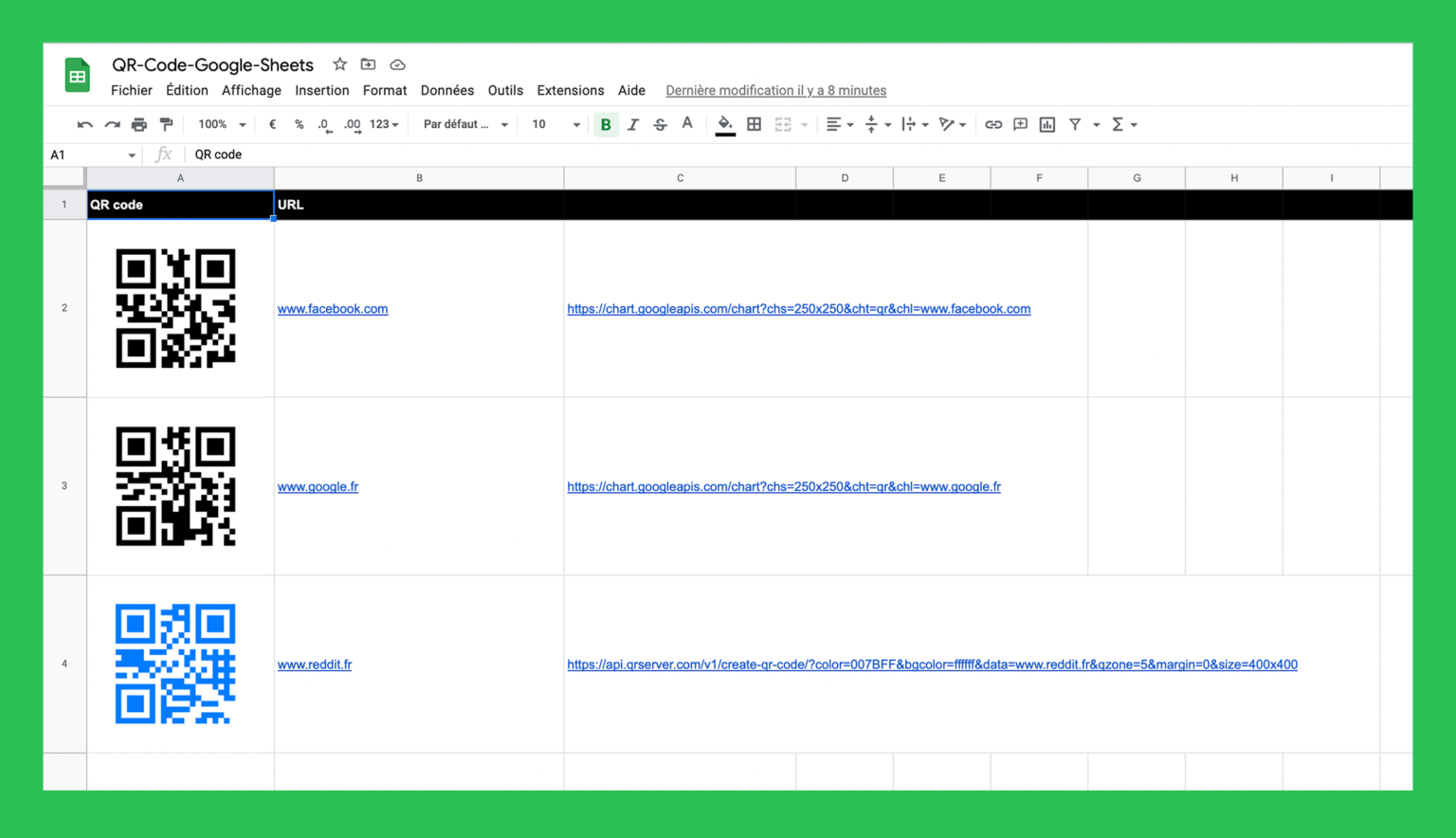Select the paint format roller icon

[167, 124]
